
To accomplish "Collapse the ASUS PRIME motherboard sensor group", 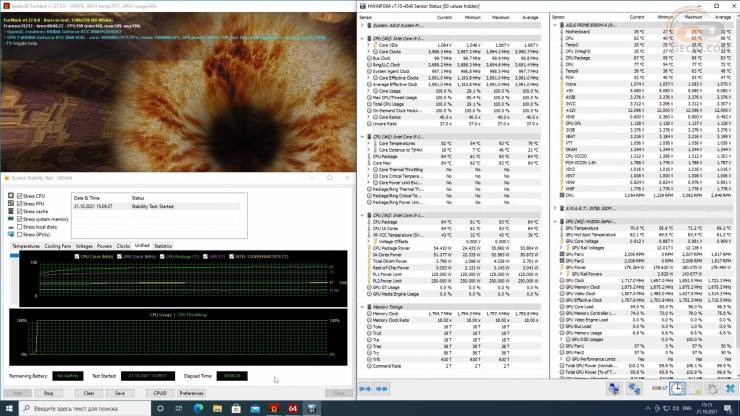I will (555, 25).
